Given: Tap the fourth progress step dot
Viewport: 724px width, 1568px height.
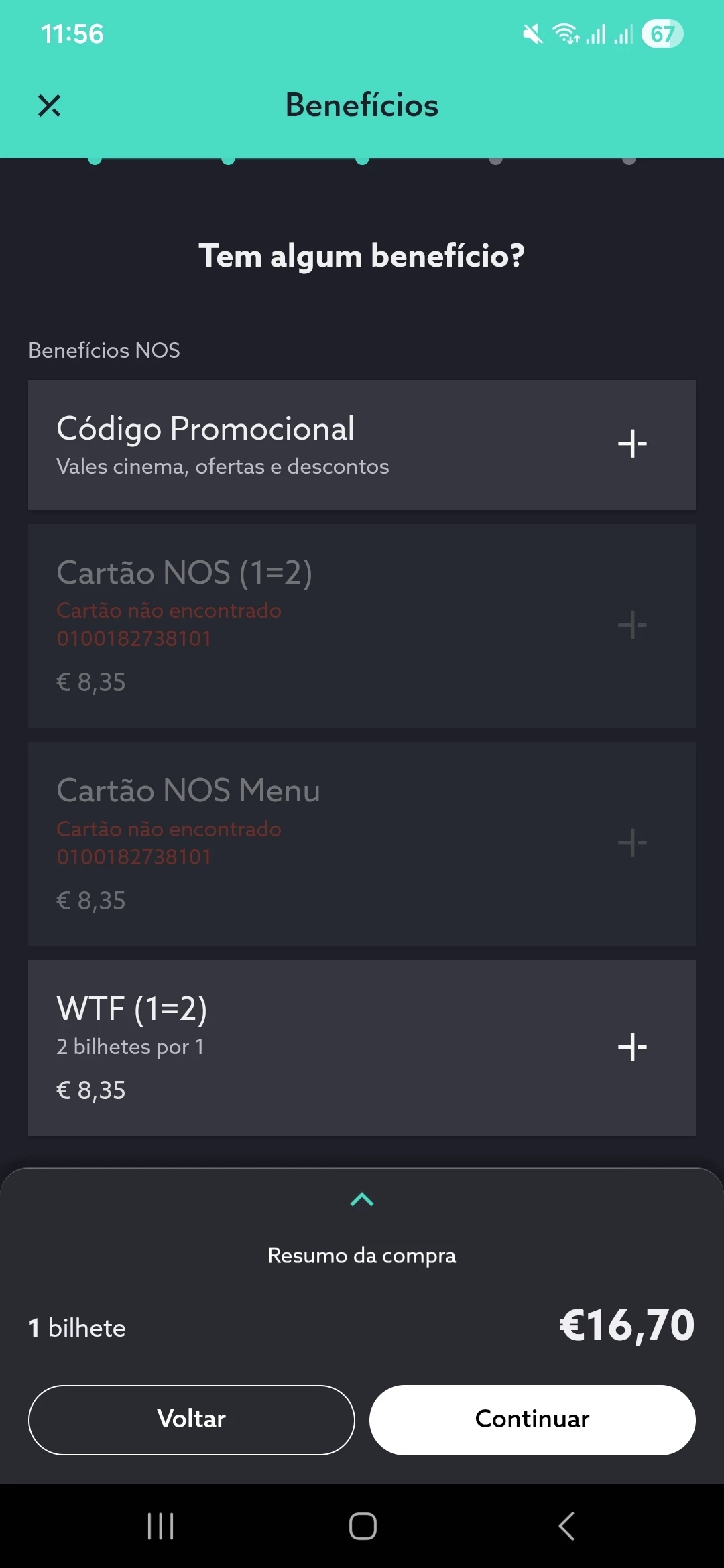Looking at the screenshot, I should pyautogui.click(x=495, y=159).
